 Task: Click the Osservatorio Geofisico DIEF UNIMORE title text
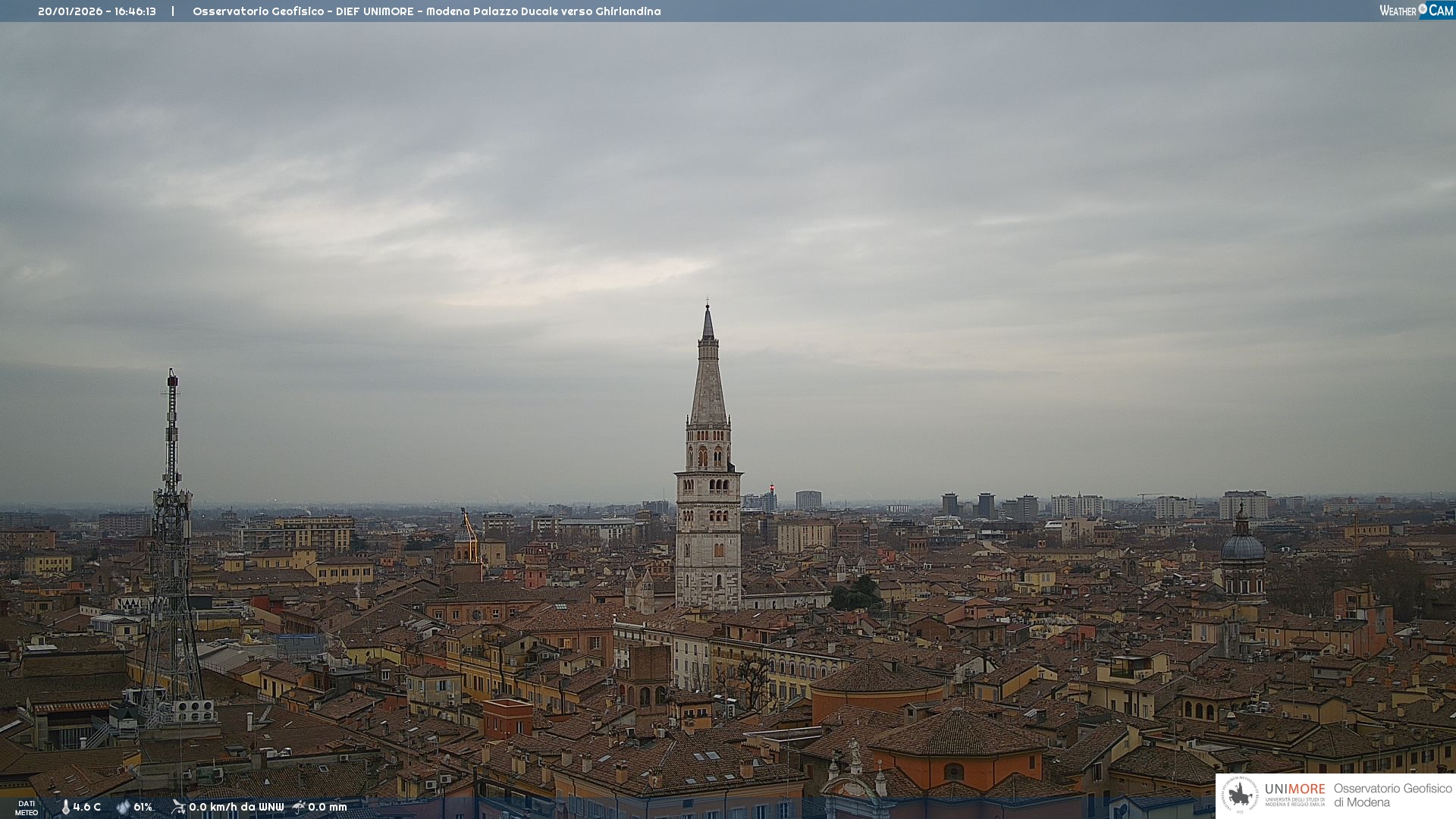click(x=426, y=11)
